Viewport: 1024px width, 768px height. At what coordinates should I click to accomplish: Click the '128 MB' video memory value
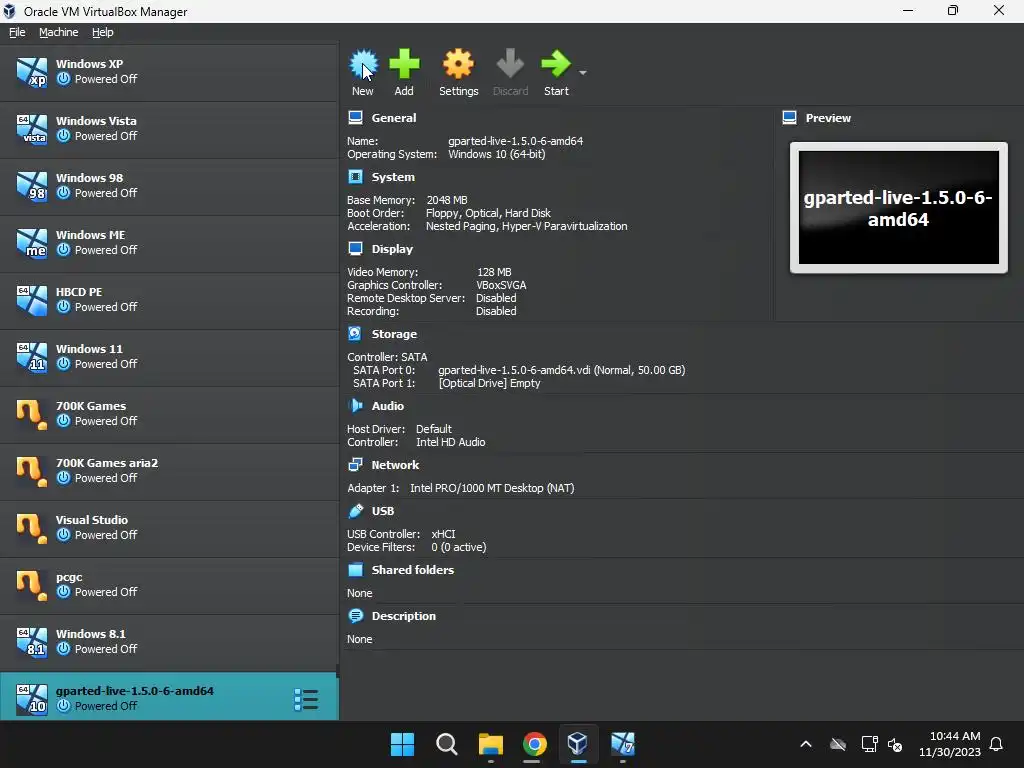(494, 272)
